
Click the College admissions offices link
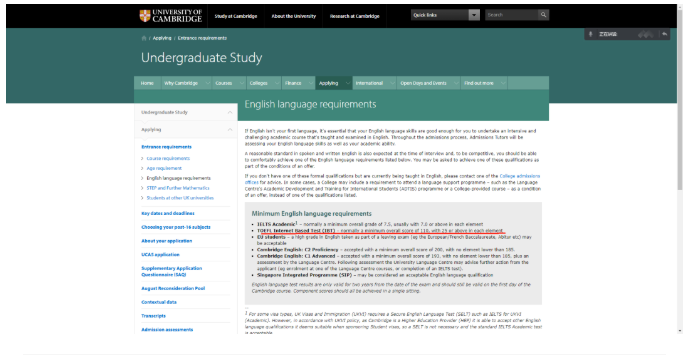tap(519, 176)
